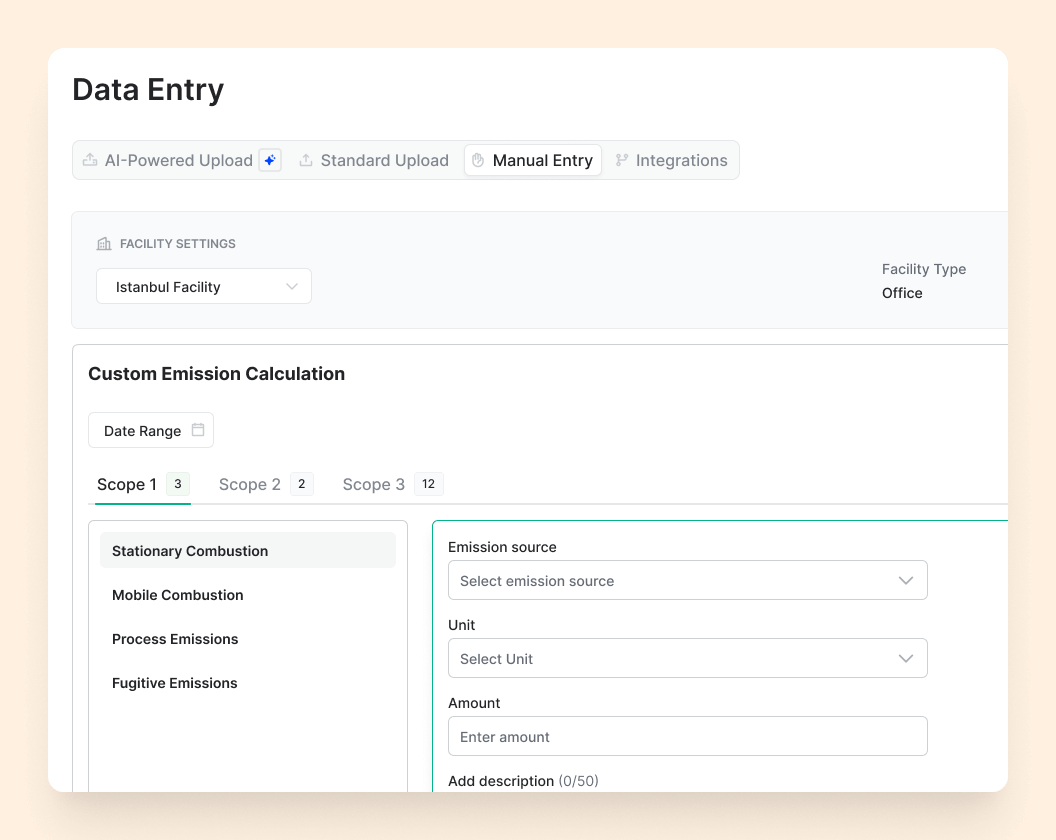Click the upload icon beside AI-Powered Upload
The height and width of the screenshot is (840, 1056).
[90, 160]
